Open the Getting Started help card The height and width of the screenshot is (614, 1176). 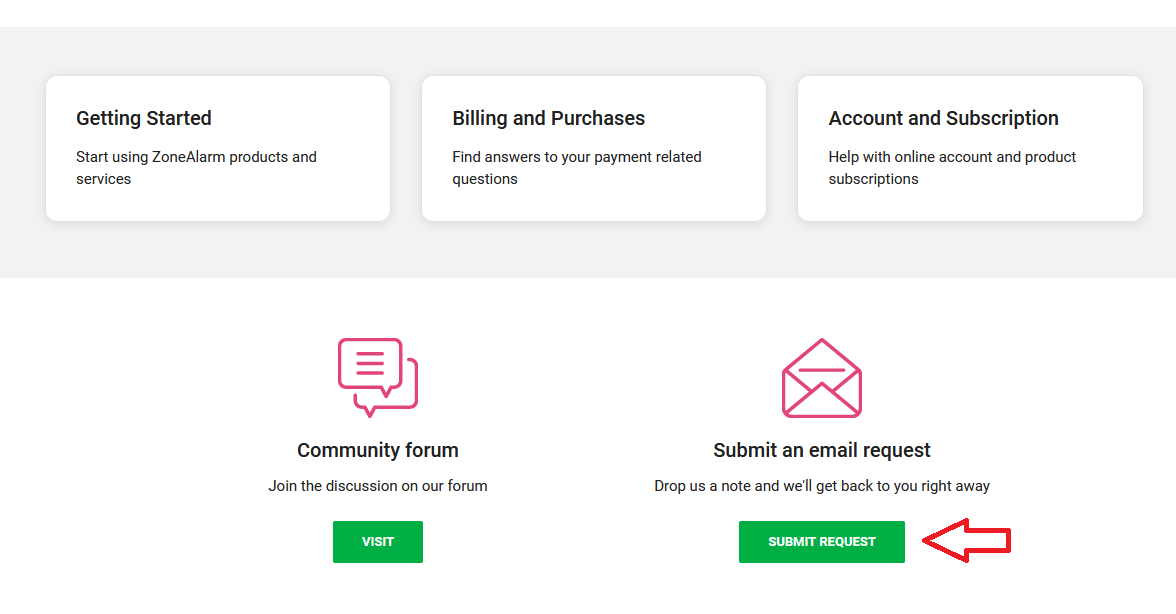pos(218,148)
